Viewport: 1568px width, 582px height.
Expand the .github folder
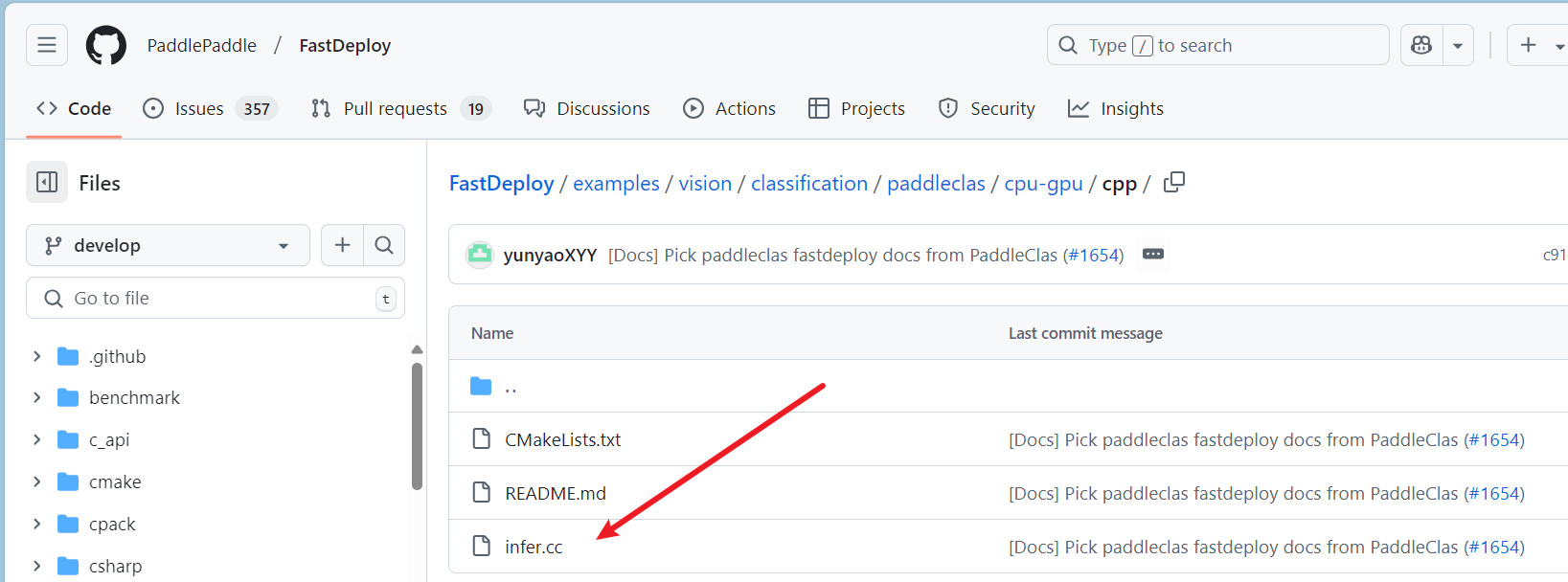(x=36, y=356)
